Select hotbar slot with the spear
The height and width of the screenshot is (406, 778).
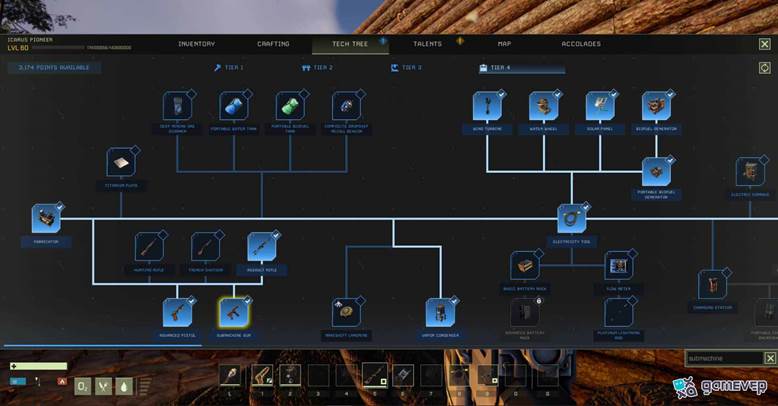click(375, 375)
